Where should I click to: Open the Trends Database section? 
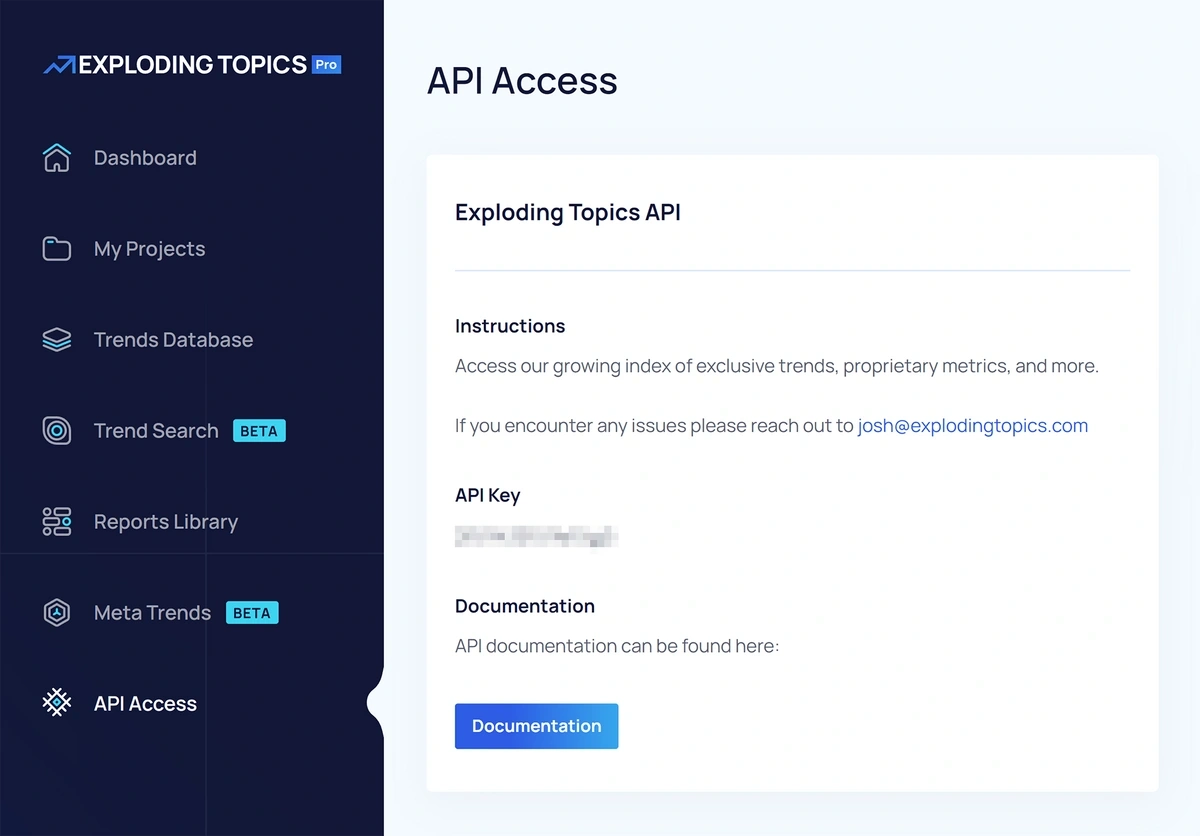pos(173,340)
